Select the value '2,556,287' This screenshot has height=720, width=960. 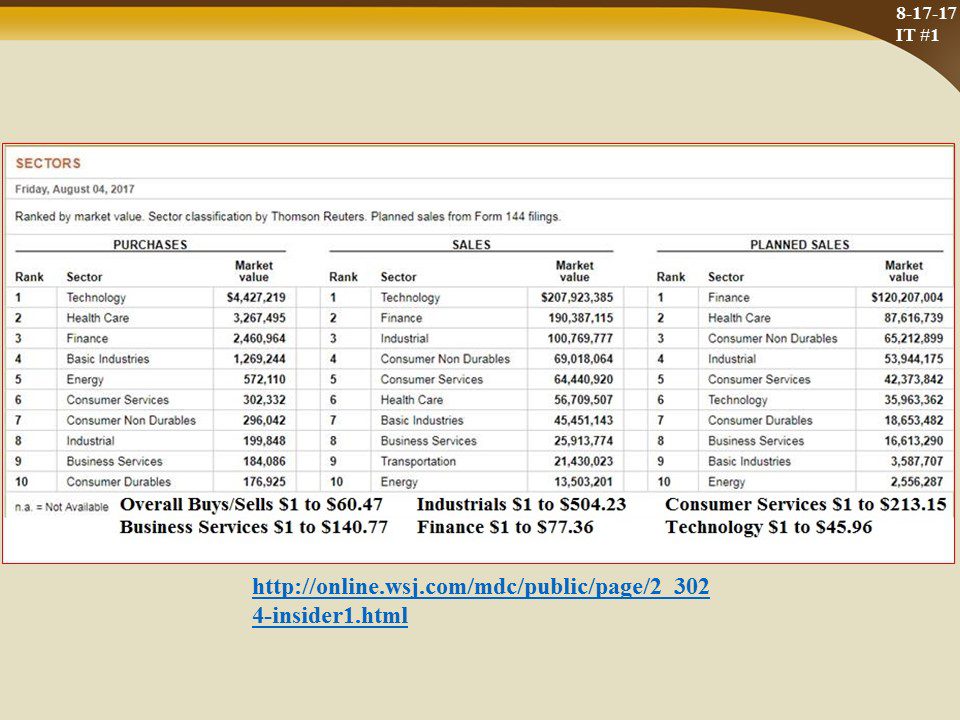coord(917,482)
